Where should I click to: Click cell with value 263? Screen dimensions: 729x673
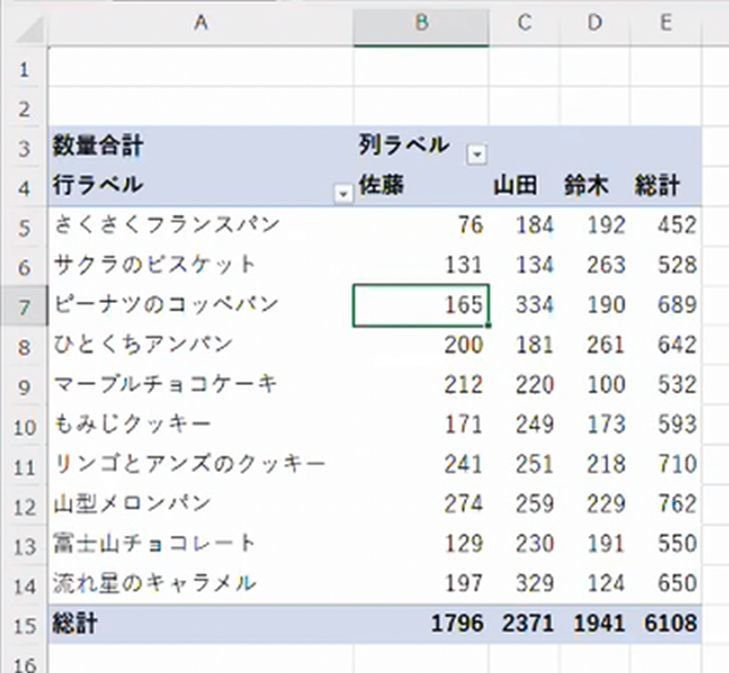click(x=596, y=265)
